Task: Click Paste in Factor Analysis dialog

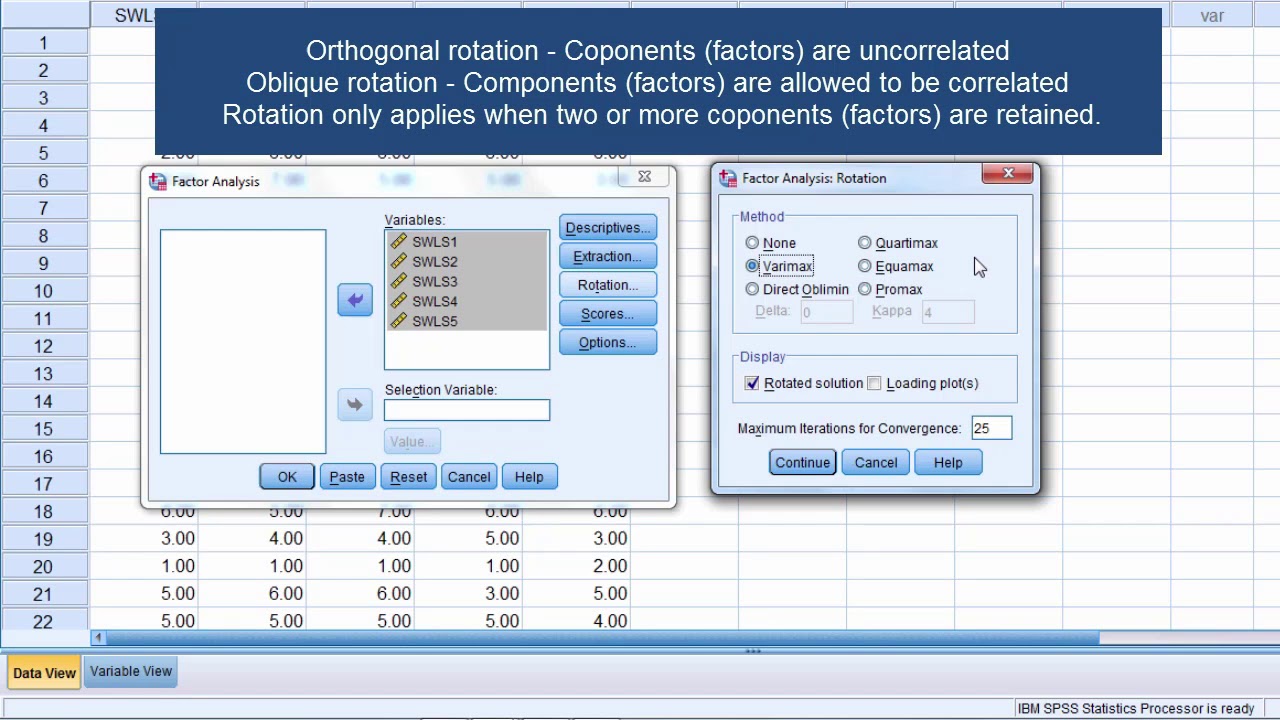Action: [x=347, y=477]
